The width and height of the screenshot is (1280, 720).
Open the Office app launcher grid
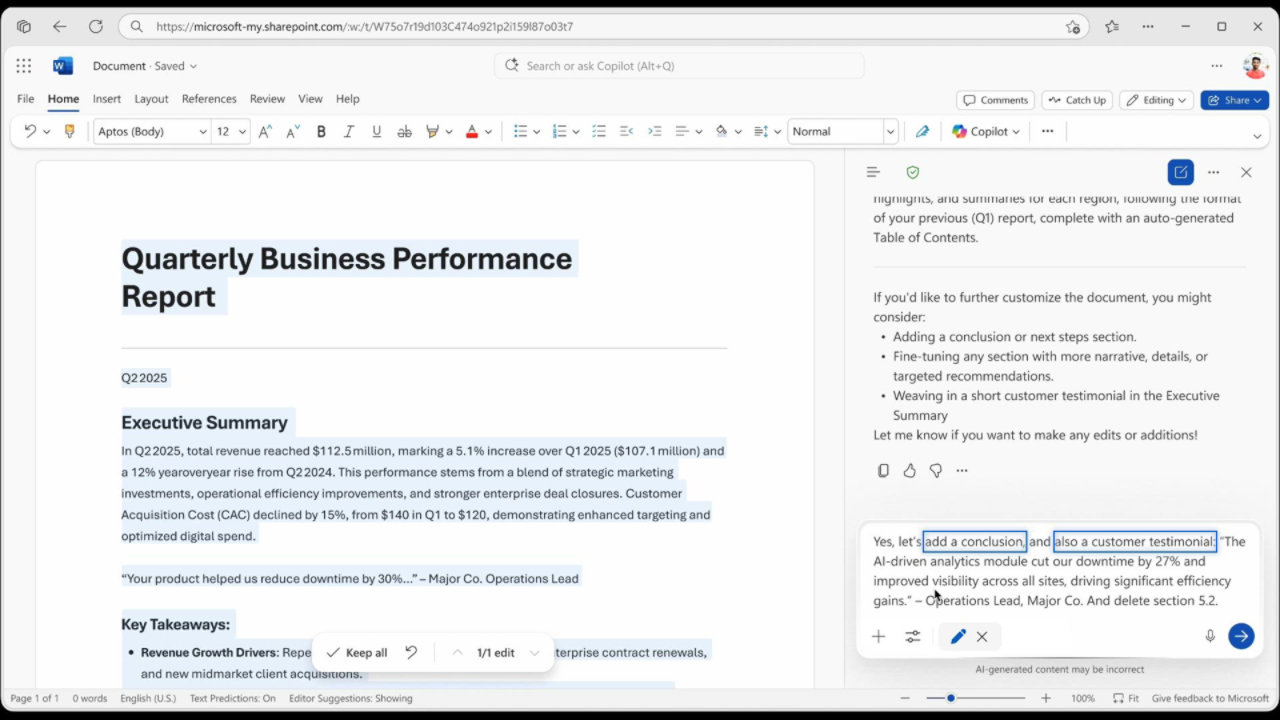coord(24,66)
